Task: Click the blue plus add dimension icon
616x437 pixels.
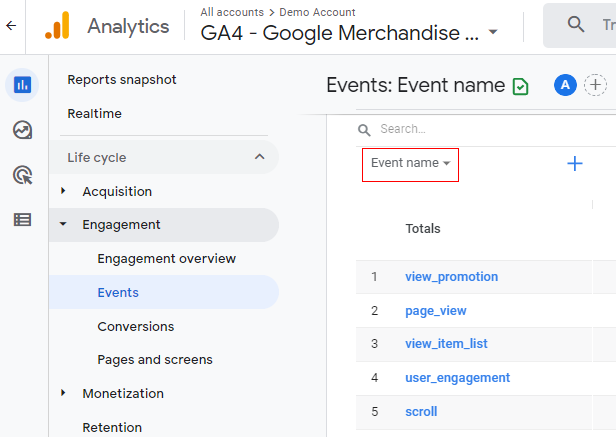Action: pyautogui.click(x=575, y=164)
